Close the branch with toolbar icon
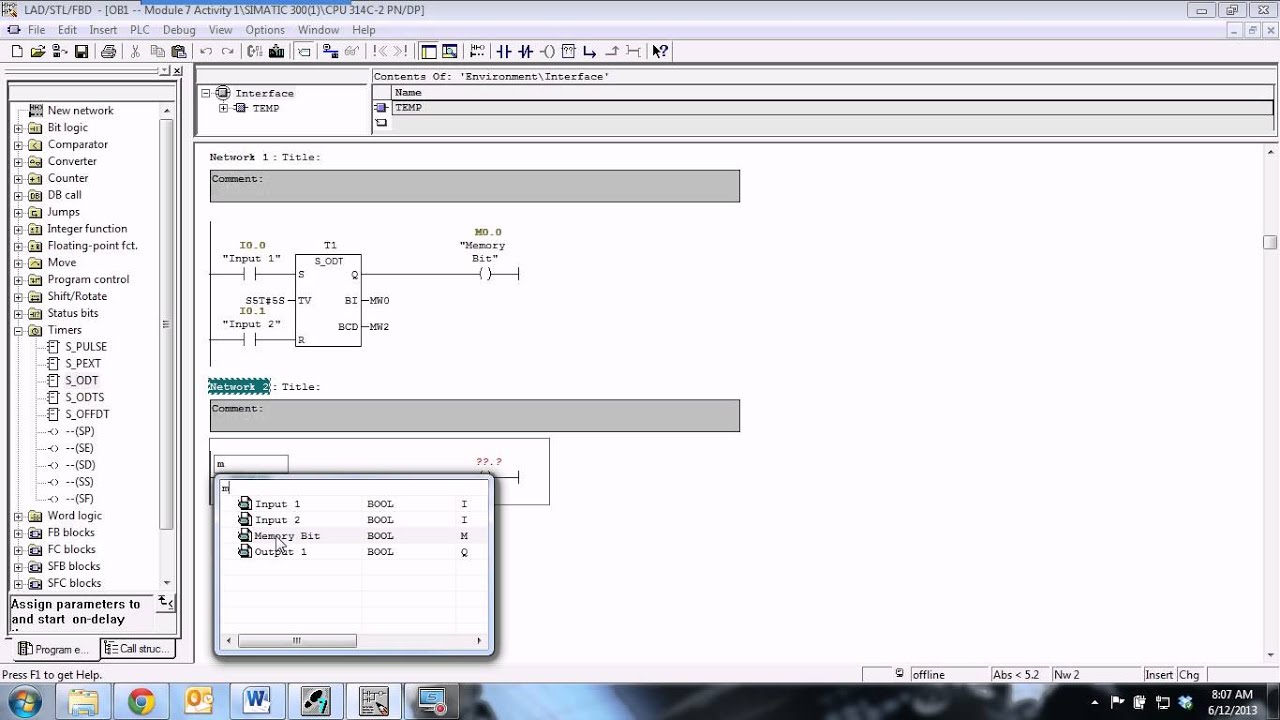The width and height of the screenshot is (1280, 720). [612, 51]
